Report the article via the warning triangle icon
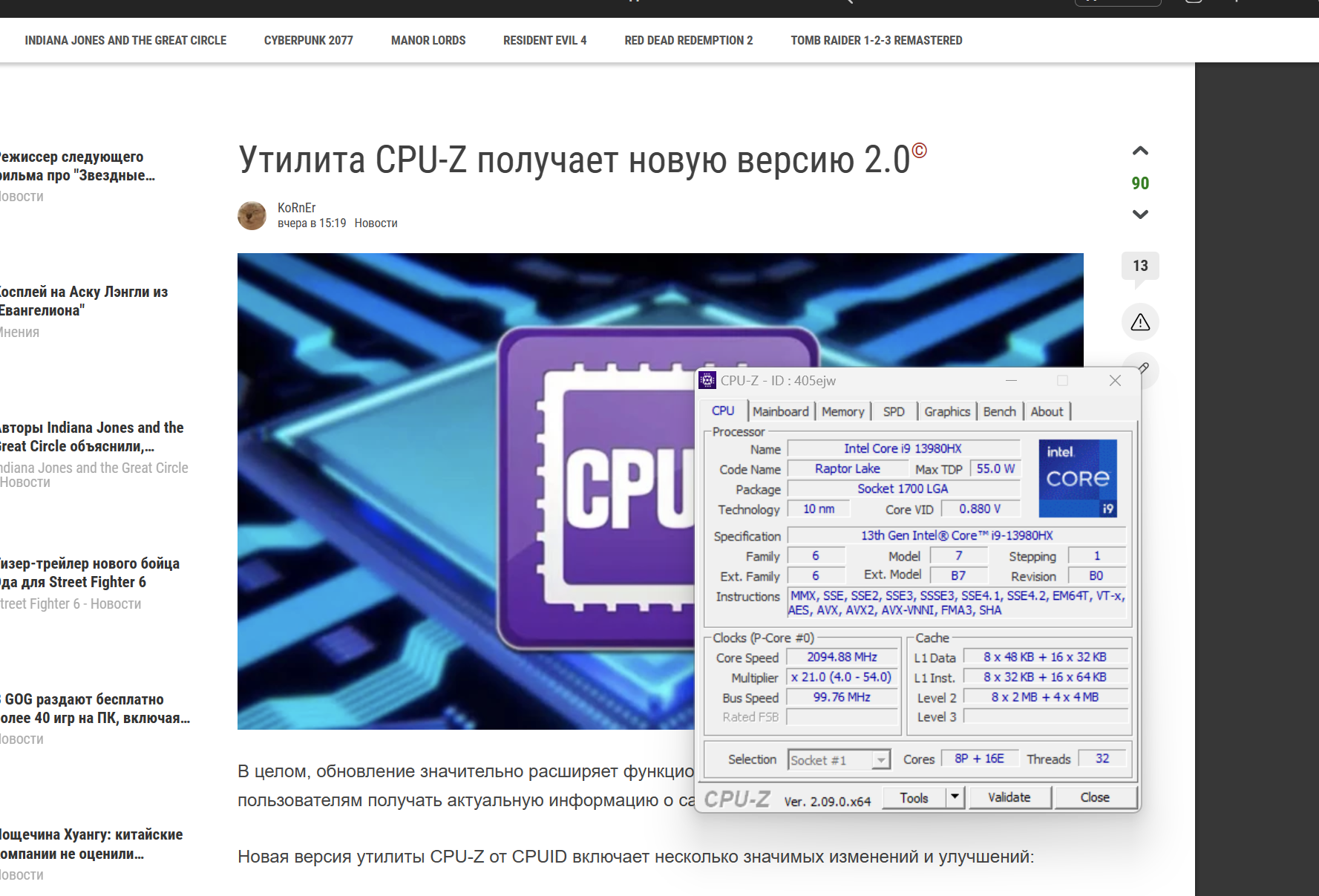The image size is (1319, 896). [1140, 322]
